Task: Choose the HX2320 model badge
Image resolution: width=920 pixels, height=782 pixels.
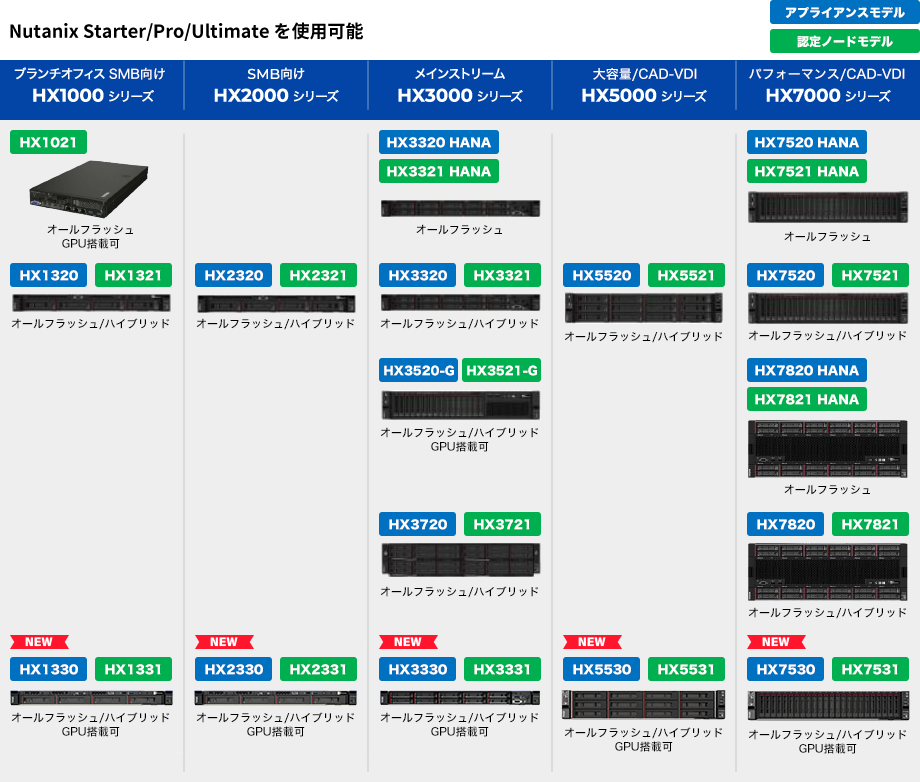Action: (x=234, y=275)
